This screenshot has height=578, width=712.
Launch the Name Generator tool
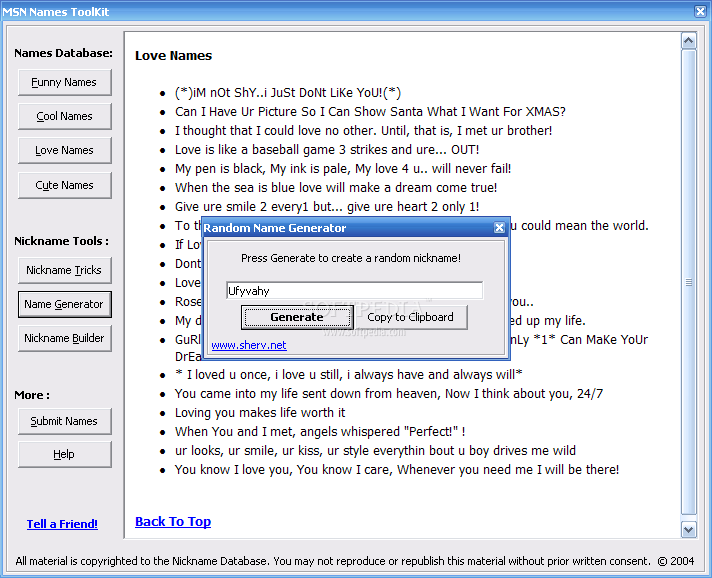coord(64,304)
